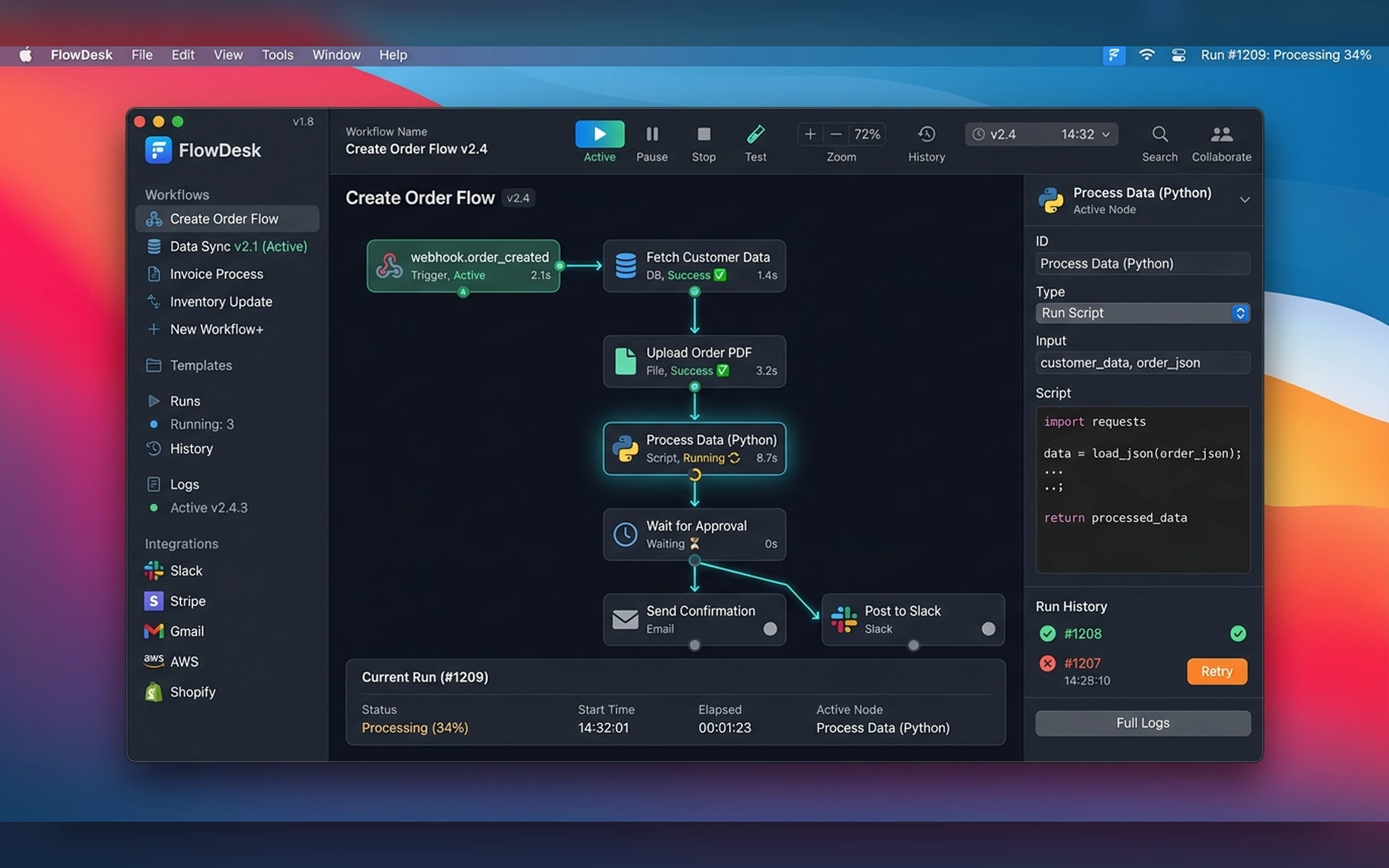1389x868 pixels.
Task: Select the Send Confirmation envelope icon
Action: pyautogui.click(x=625, y=619)
